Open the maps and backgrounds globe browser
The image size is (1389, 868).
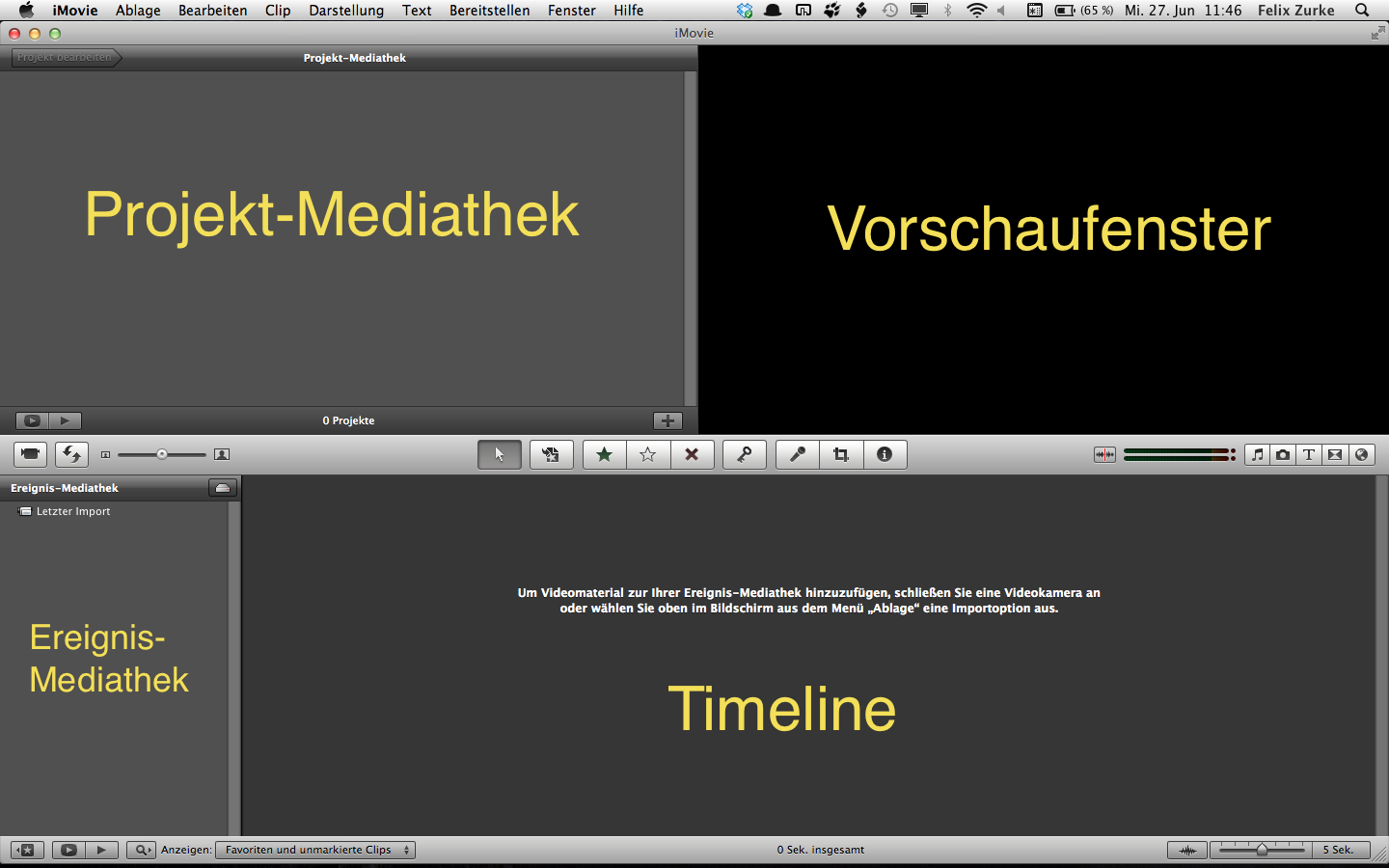pyautogui.click(x=1361, y=454)
